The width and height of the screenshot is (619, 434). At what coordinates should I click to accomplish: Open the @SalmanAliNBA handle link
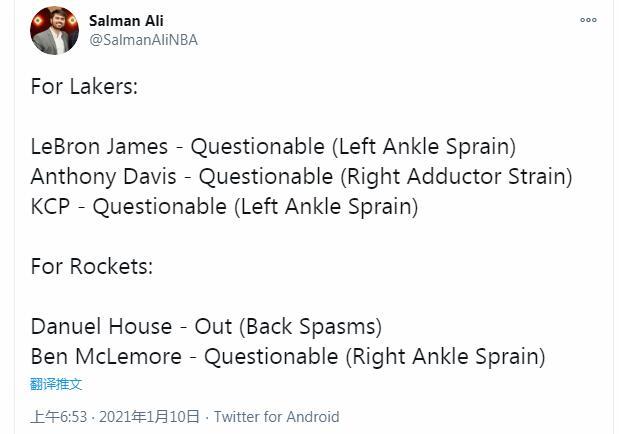pos(143,40)
